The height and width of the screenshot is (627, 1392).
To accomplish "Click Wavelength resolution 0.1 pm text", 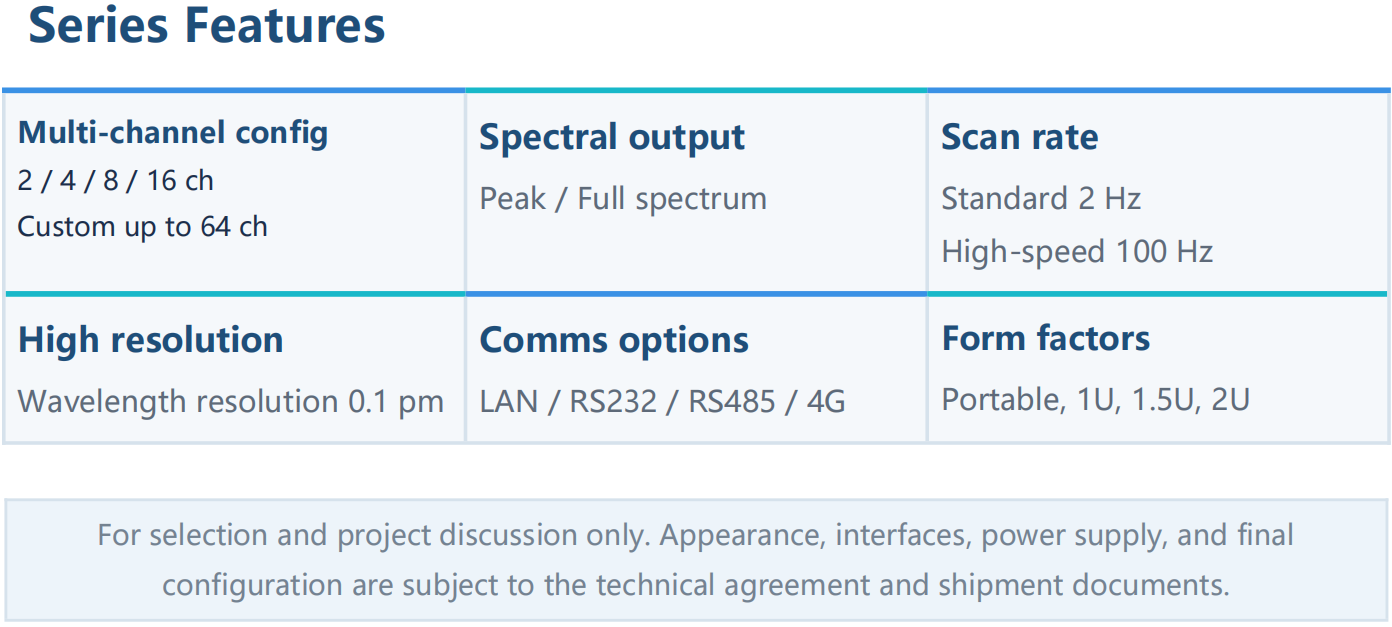I will 230,401.
